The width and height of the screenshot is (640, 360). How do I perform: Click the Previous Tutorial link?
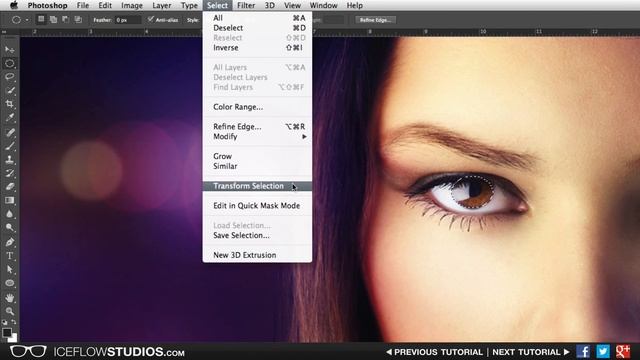point(434,352)
